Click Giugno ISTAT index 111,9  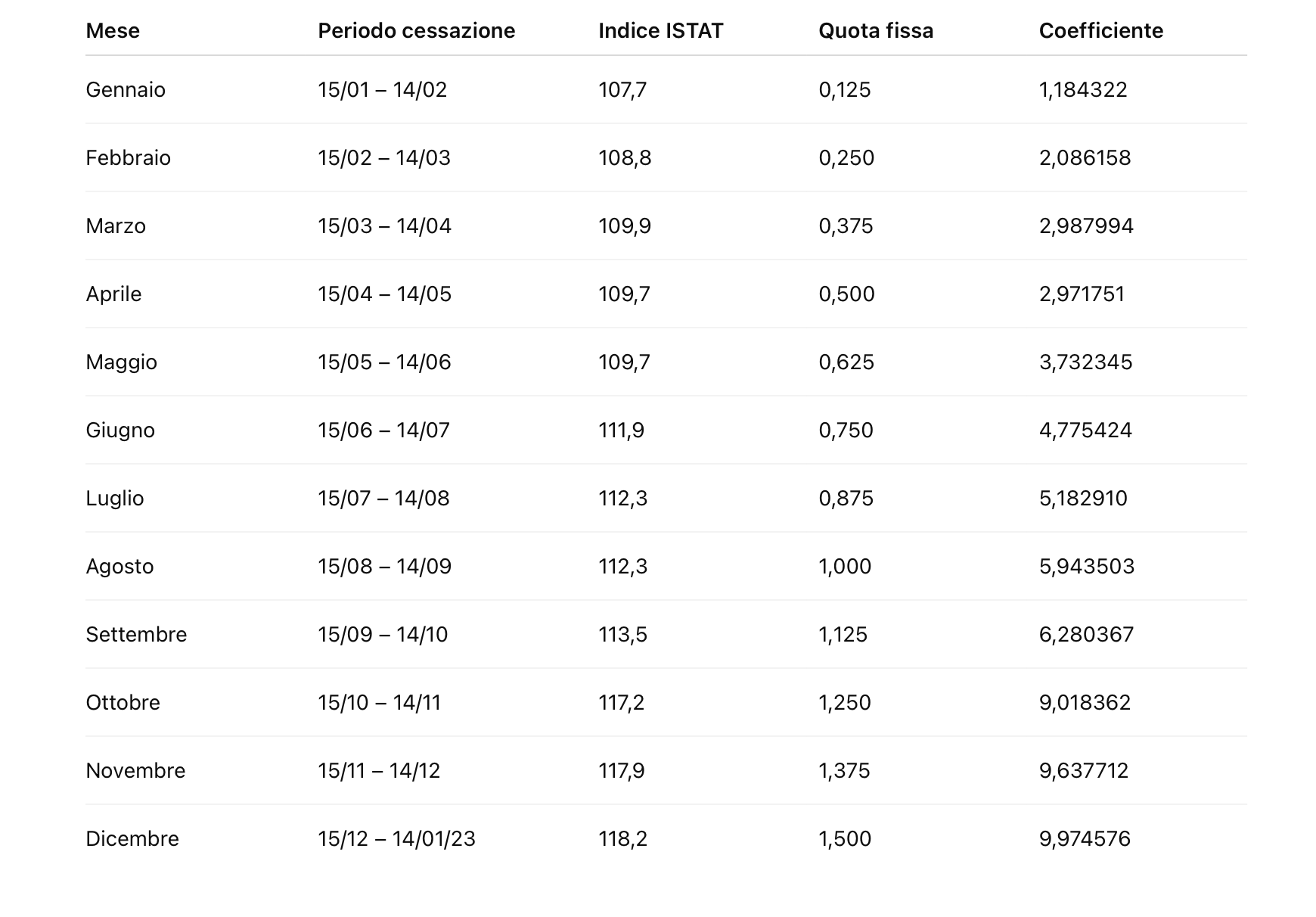621,431
